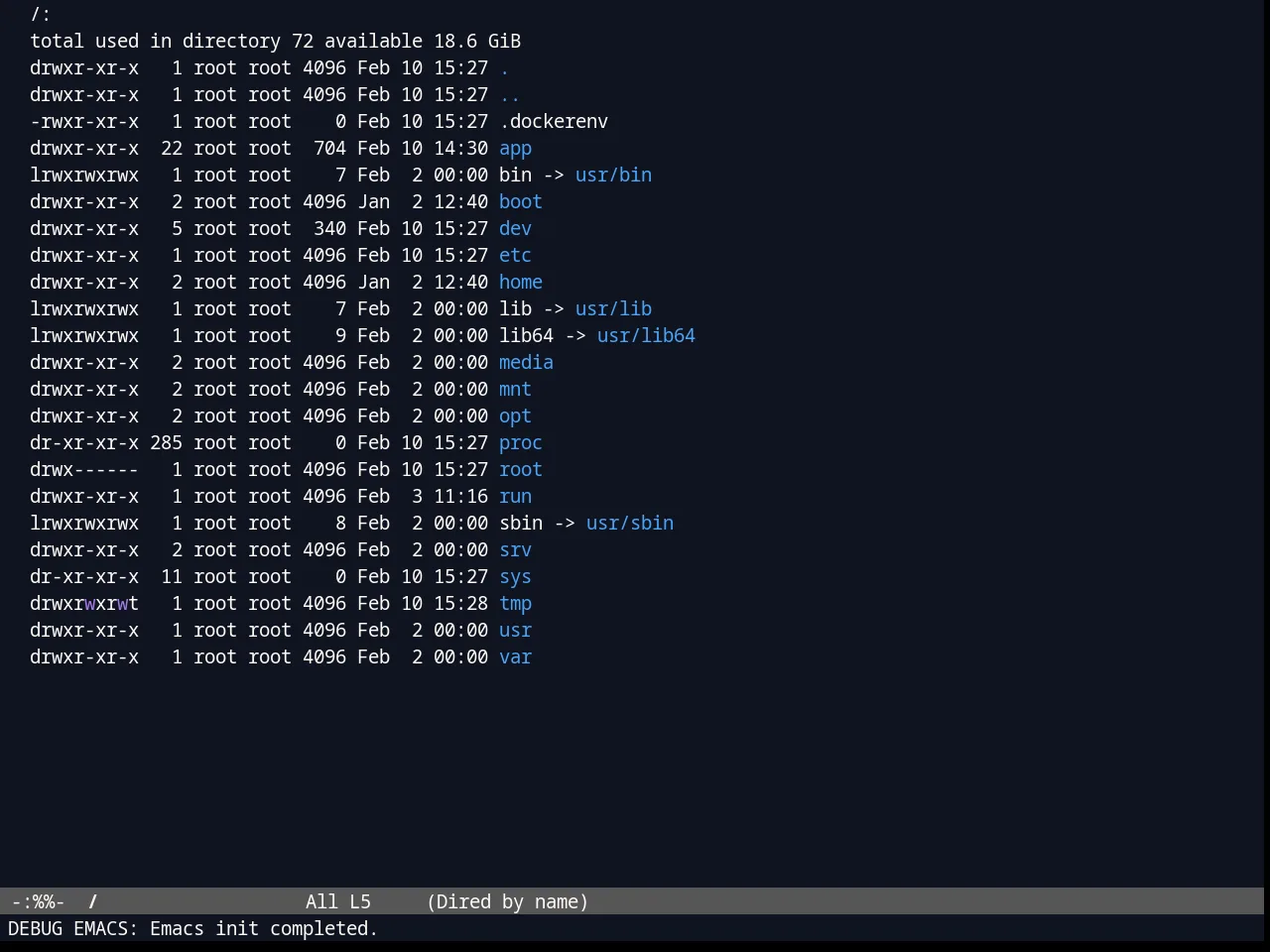Open the sys directory
Screen dimensions: 1270x952
515,576
